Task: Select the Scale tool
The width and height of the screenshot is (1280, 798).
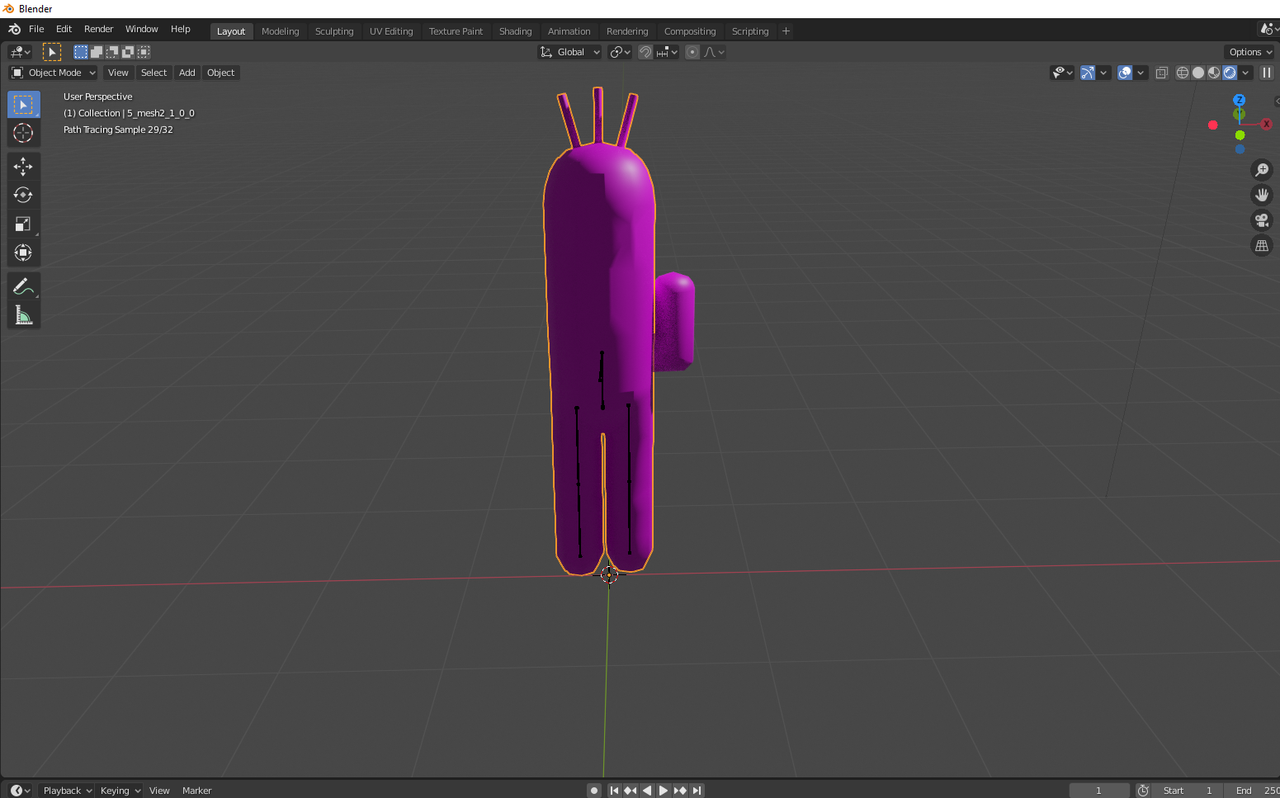Action: (x=23, y=224)
